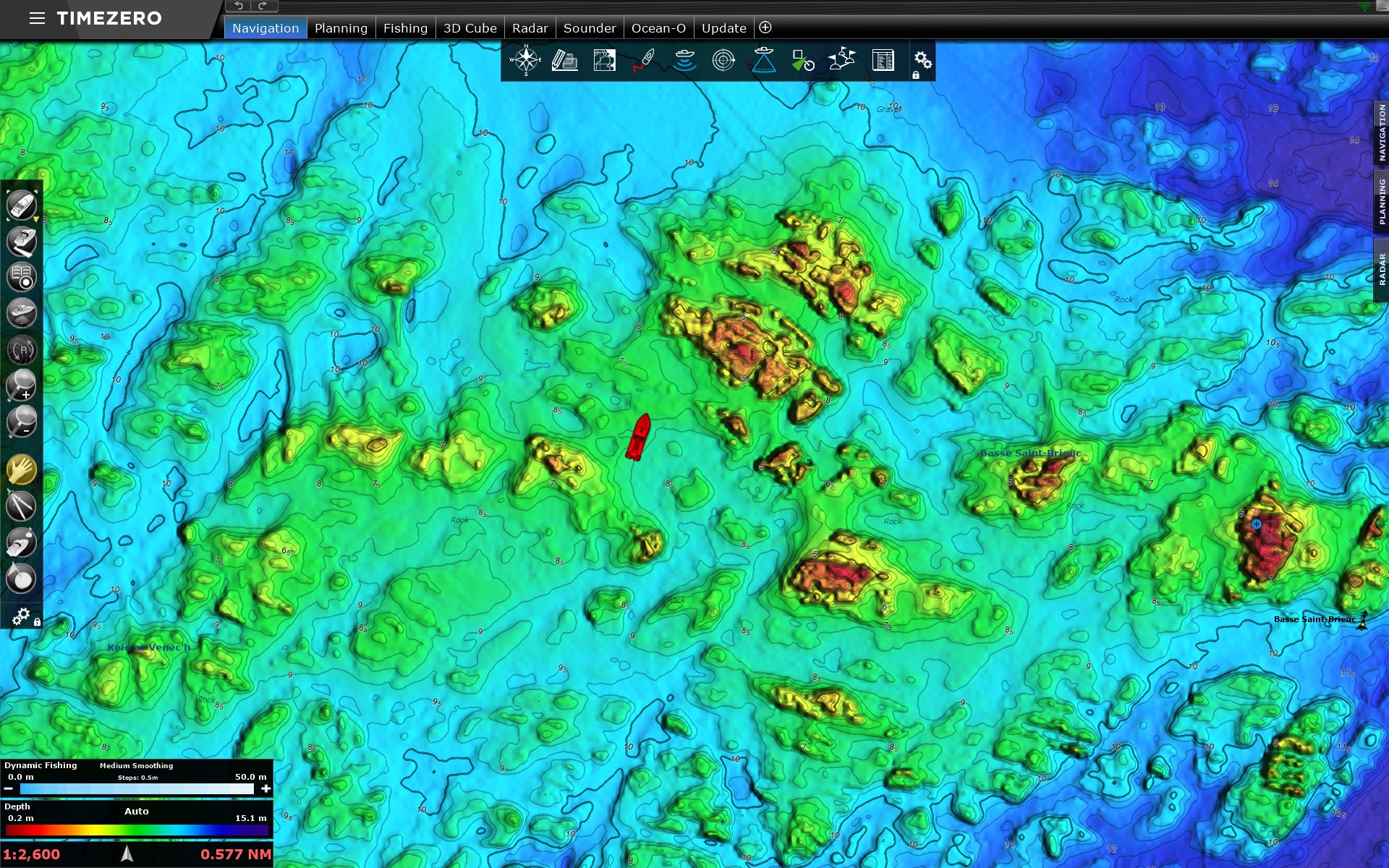Click the rainbow depth color scale bar
Viewport: 1389px width, 868px height.
pyautogui.click(x=136, y=830)
